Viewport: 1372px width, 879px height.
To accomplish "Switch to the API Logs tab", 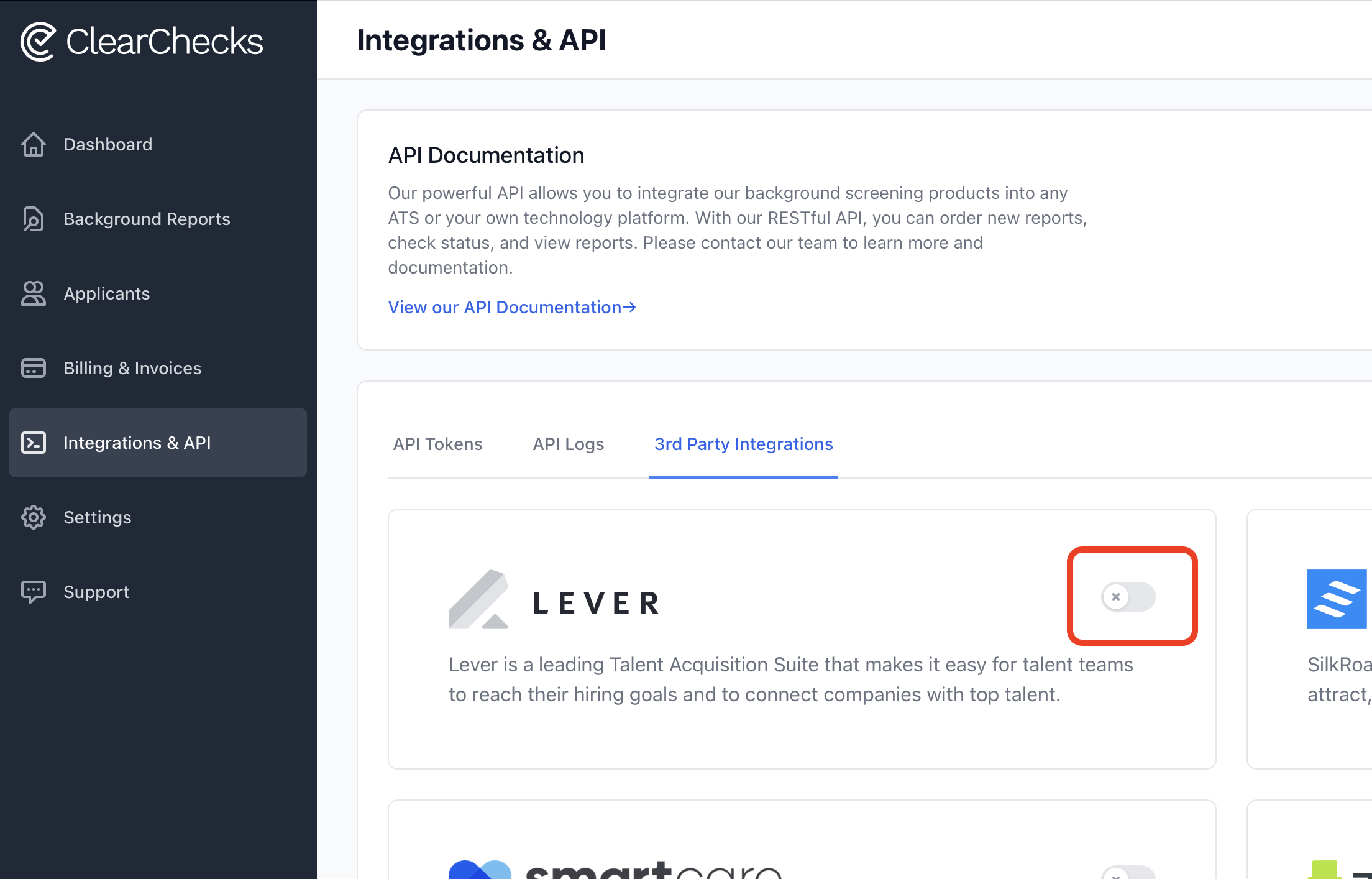I will click(x=569, y=444).
